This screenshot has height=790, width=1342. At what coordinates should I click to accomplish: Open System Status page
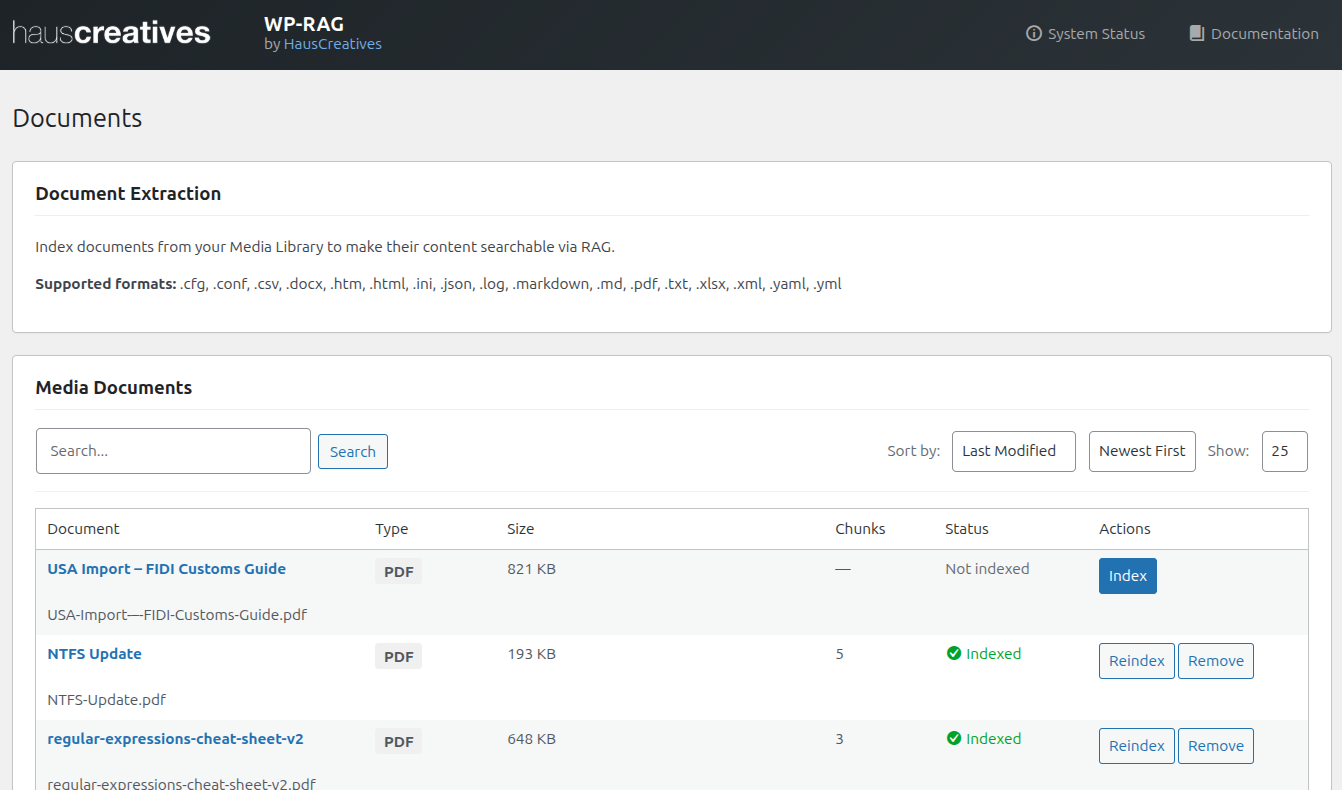[x=1086, y=34]
